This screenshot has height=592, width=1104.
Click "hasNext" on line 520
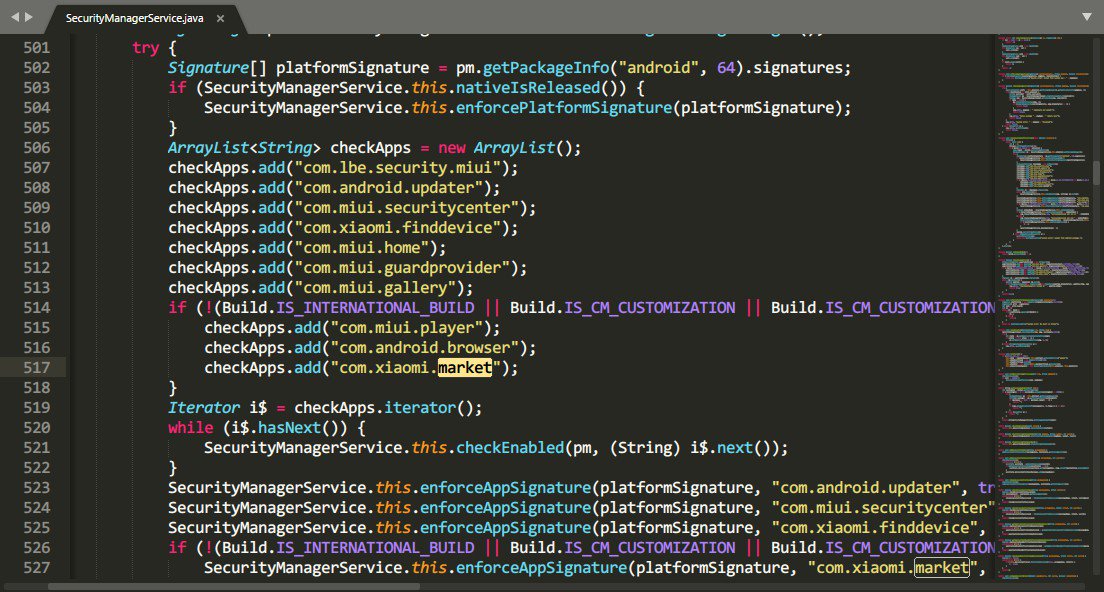point(289,427)
